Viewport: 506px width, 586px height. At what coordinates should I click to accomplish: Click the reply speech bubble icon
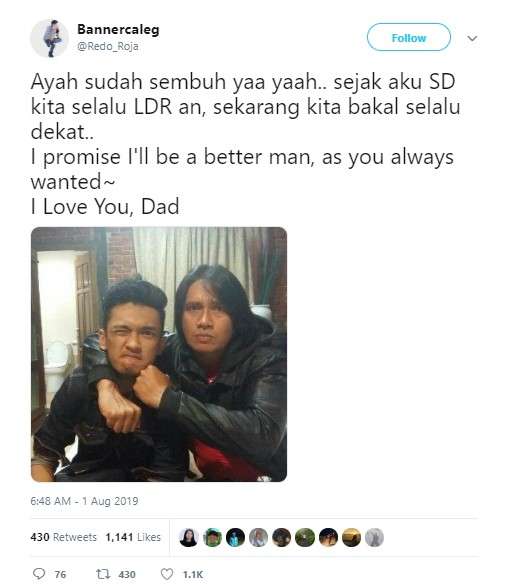pos(39,574)
